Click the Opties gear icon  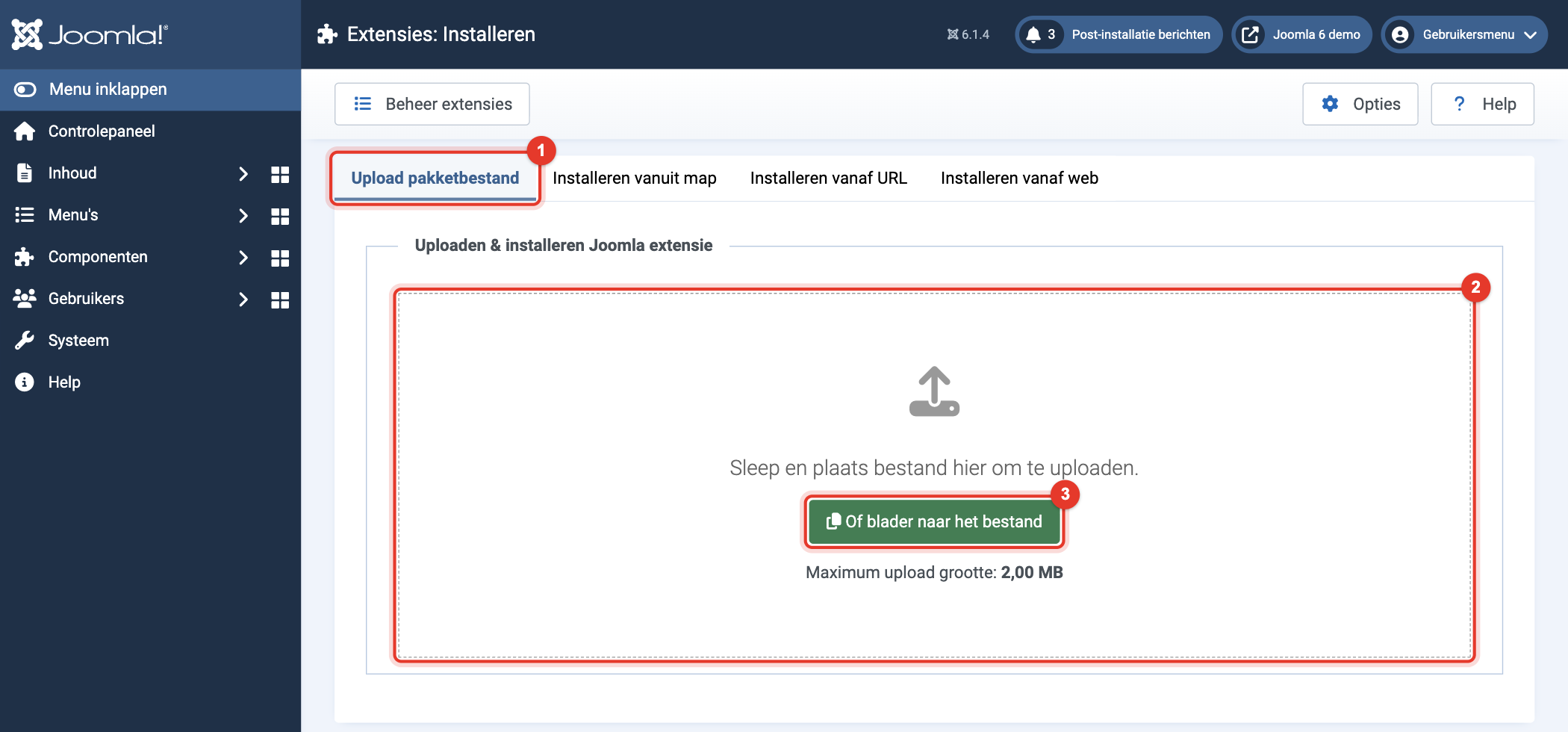point(1330,104)
